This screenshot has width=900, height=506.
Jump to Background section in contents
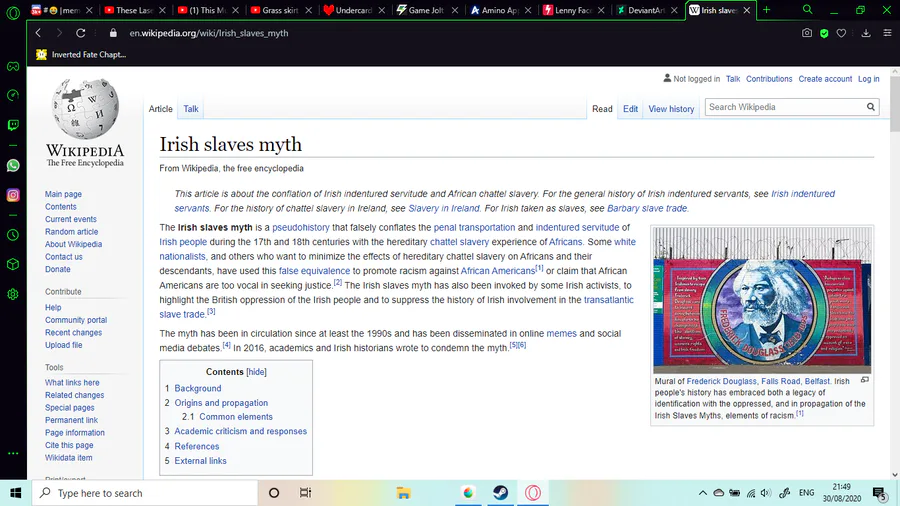[197, 388]
